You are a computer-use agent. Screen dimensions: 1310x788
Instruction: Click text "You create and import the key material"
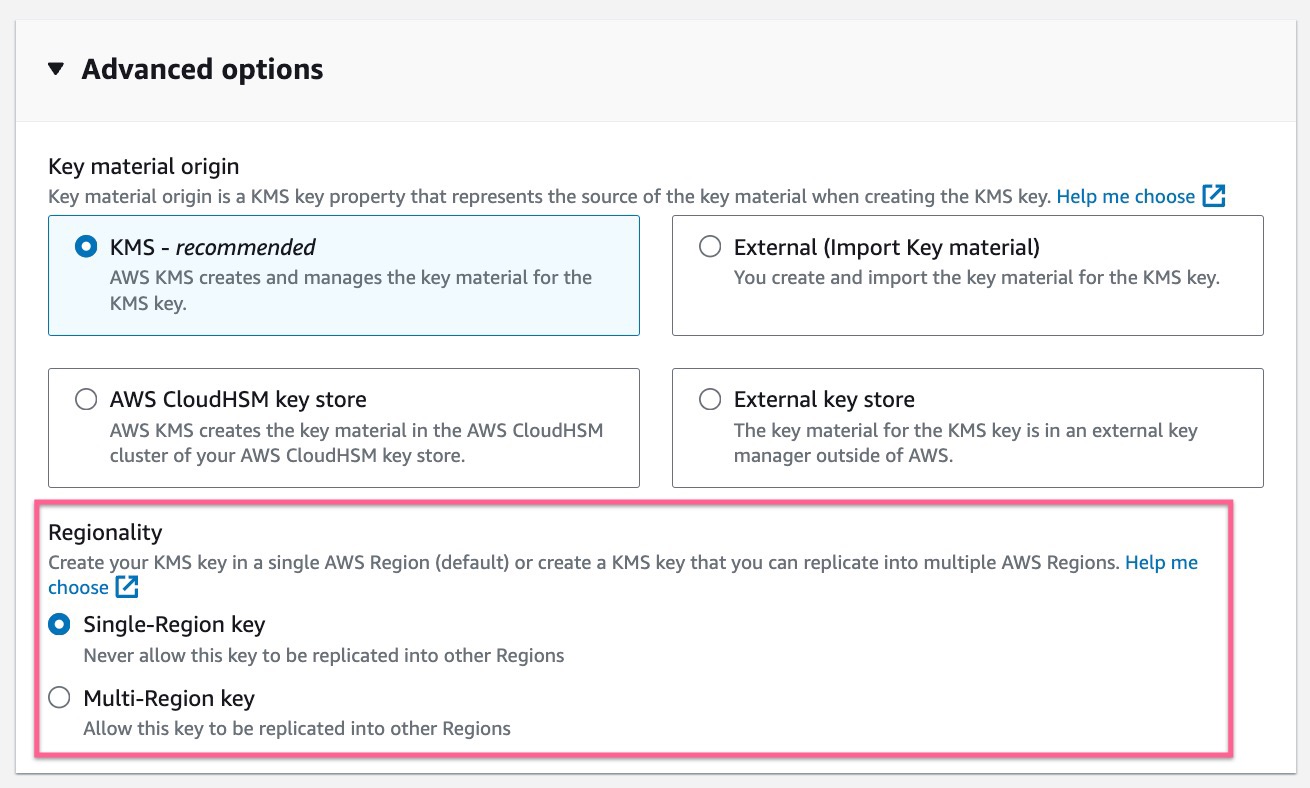pyautogui.click(x=892, y=277)
